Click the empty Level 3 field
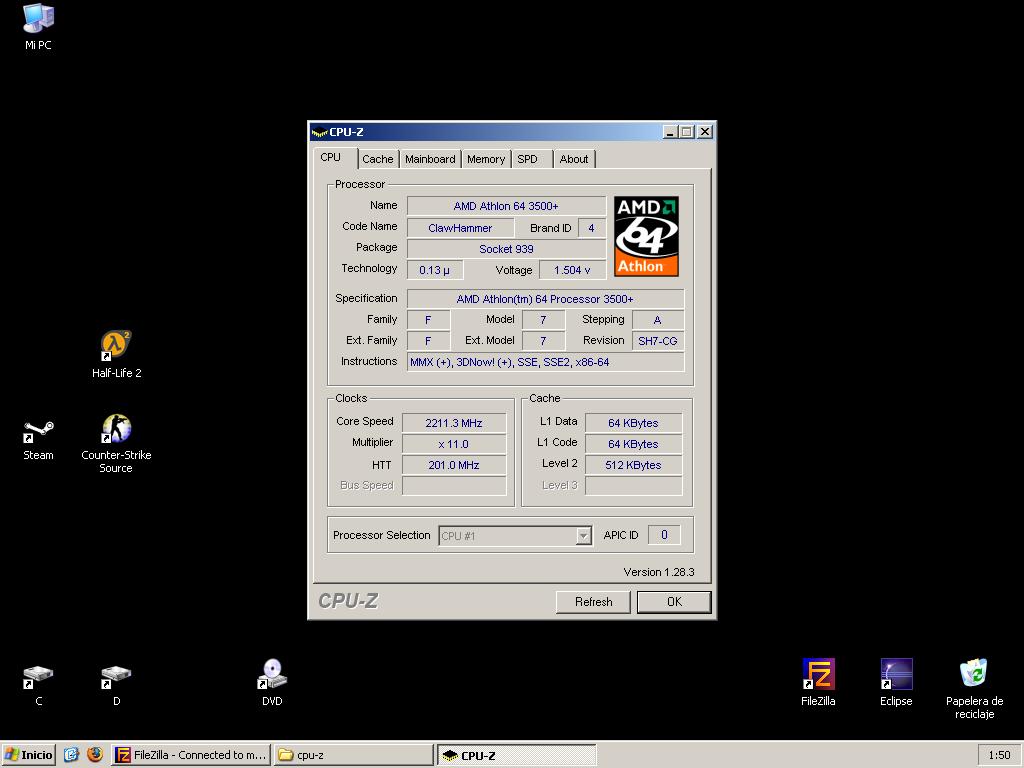This screenshot has width=1024, height=768. tap(633, 486)
